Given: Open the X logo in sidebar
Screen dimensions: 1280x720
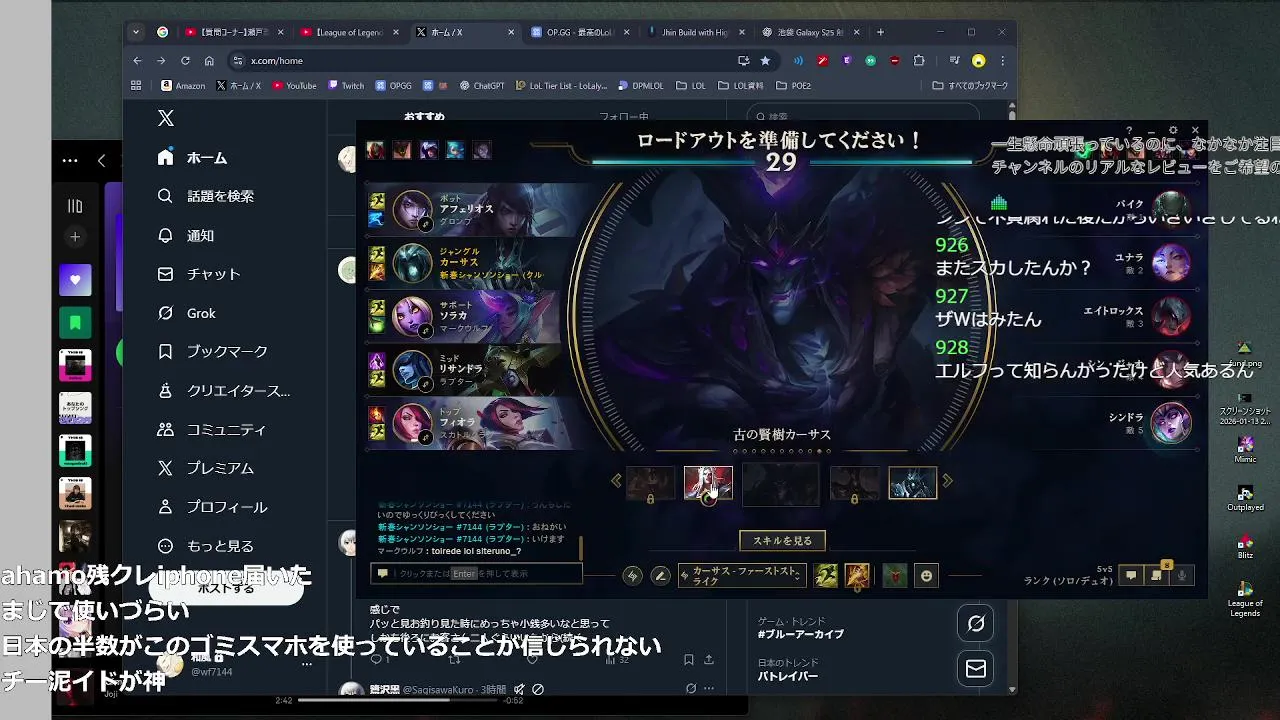Looking at the screenshot, I should pyautogui.click(x=166, y=118).
